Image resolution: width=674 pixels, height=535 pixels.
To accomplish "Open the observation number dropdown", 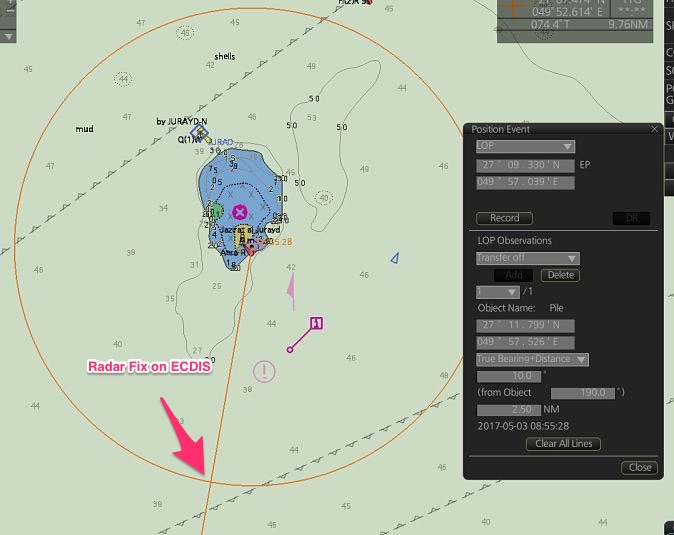I will pyautogui.click(x=497, y=291).
